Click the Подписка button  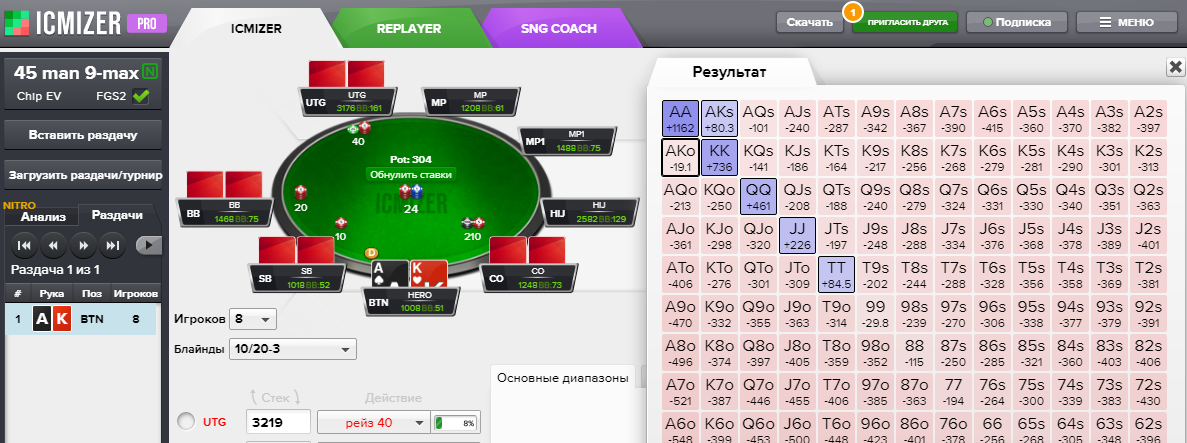pos(1017,22)
